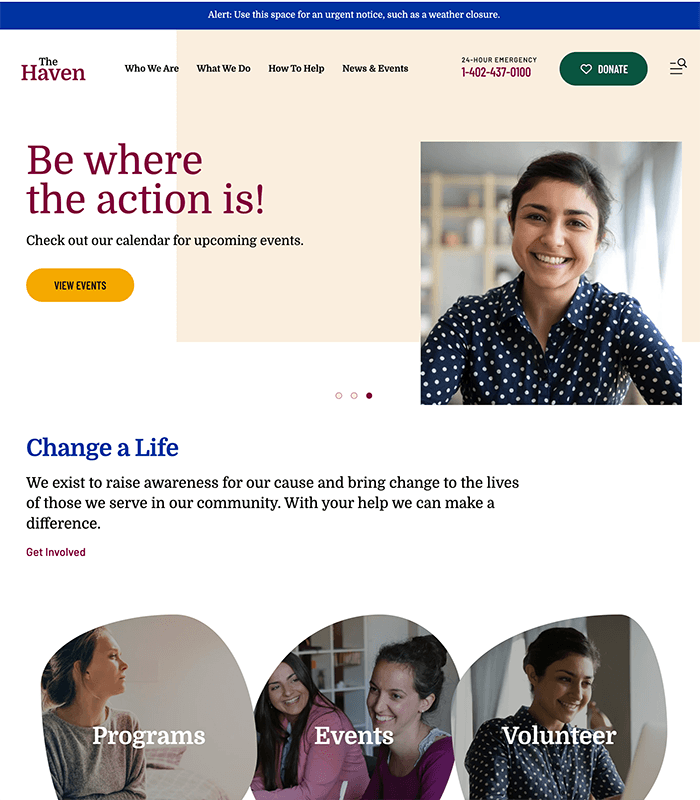Image resolution: width=700 pixels, height=800 pixels.
Task: Click the View Events button
Action: click(80, 285)
